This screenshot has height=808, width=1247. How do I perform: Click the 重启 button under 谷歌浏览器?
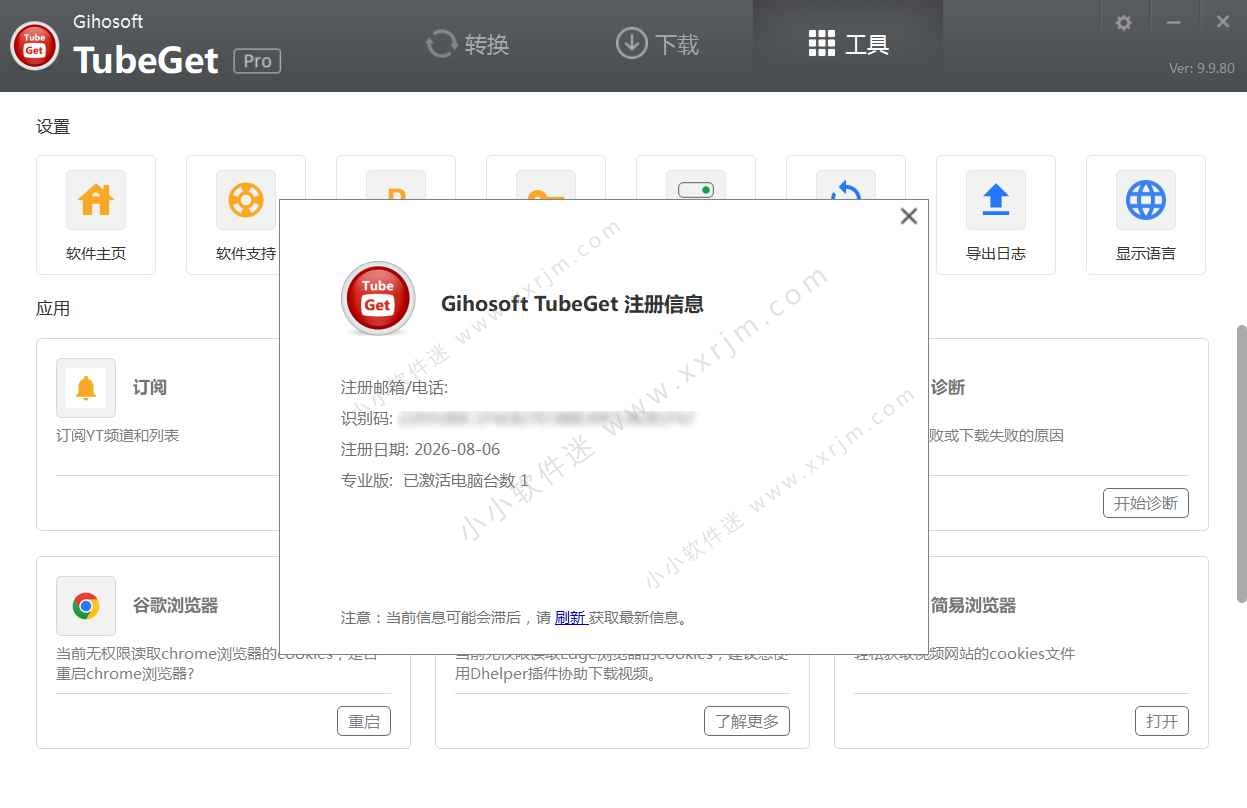coord(364,721)
